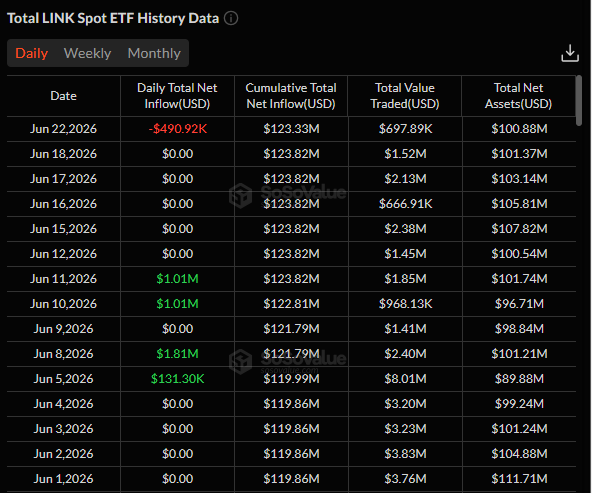This screenshot has height=494, width=592.
Task: Select the Jun 16,2026 date cell
Action: [63, 204]
